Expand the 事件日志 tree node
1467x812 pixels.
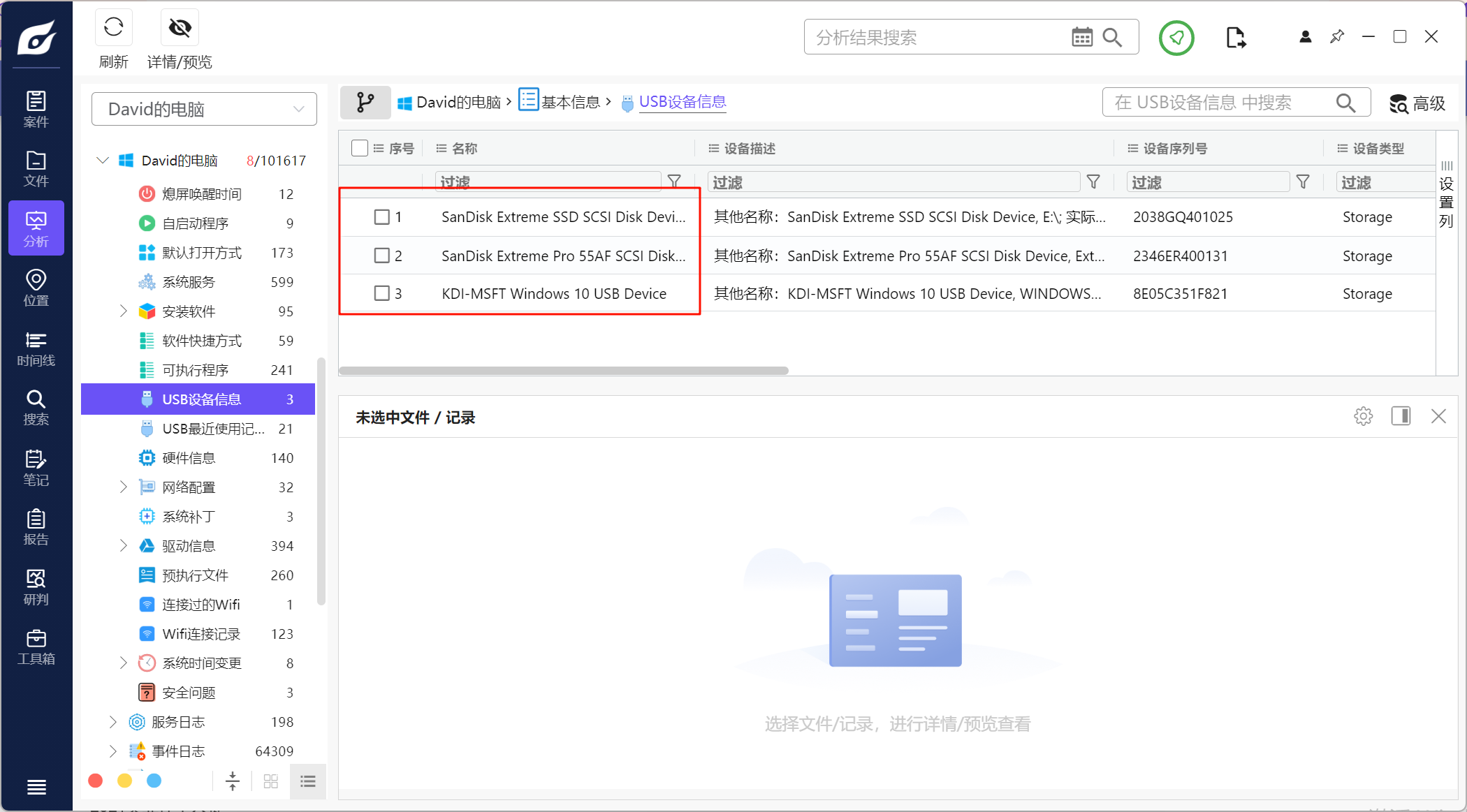tap(112, 751)
